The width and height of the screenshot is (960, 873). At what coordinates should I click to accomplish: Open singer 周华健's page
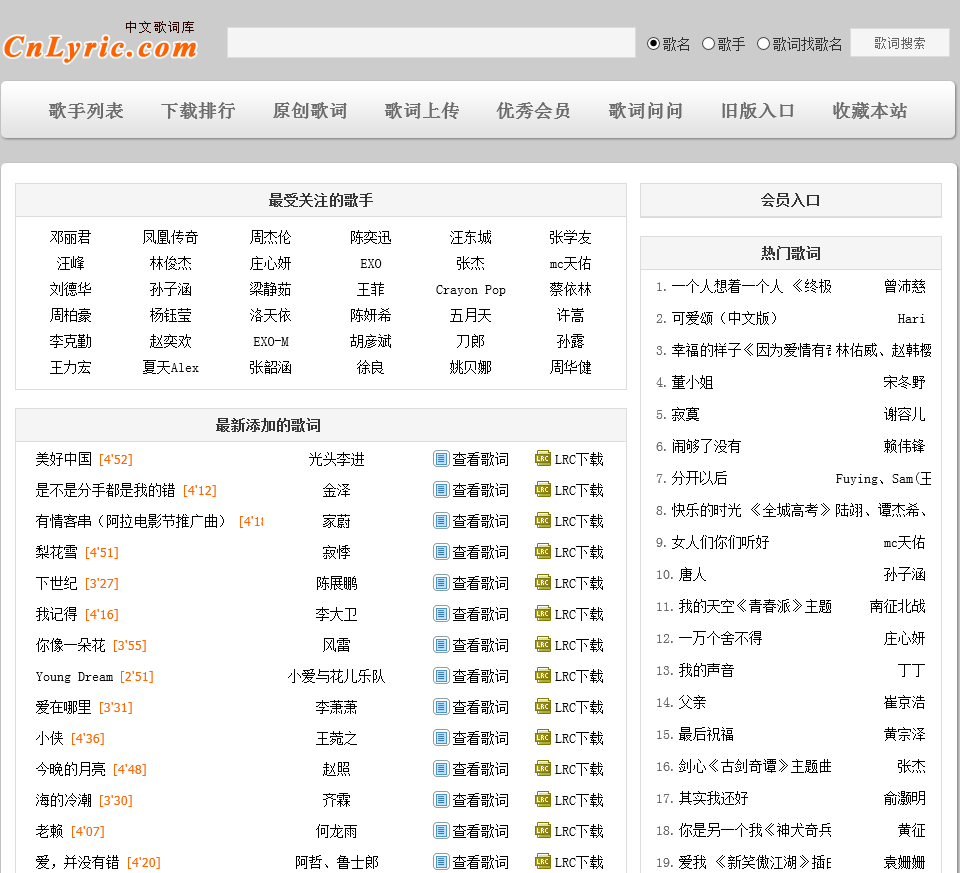pyautogui.click(x=571, y=367)
